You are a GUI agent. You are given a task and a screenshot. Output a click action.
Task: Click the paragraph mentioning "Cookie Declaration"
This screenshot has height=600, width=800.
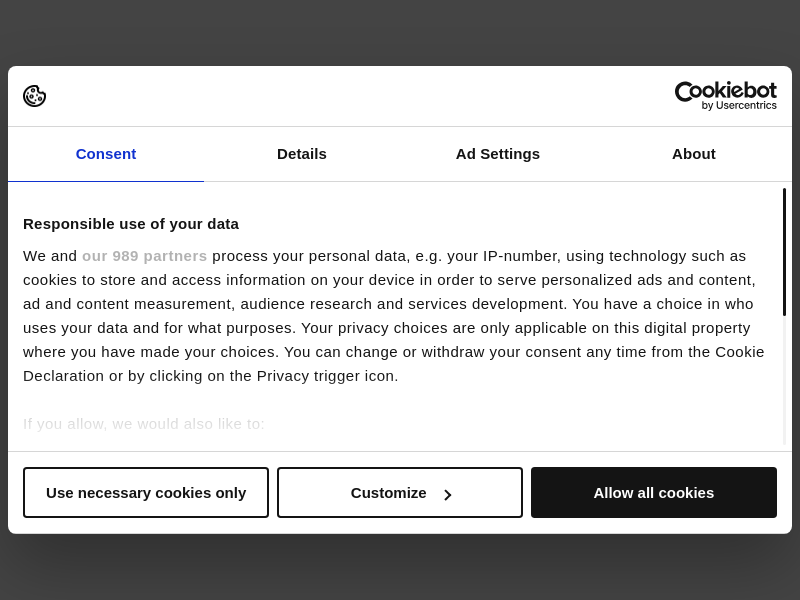[x=395, y=316]
